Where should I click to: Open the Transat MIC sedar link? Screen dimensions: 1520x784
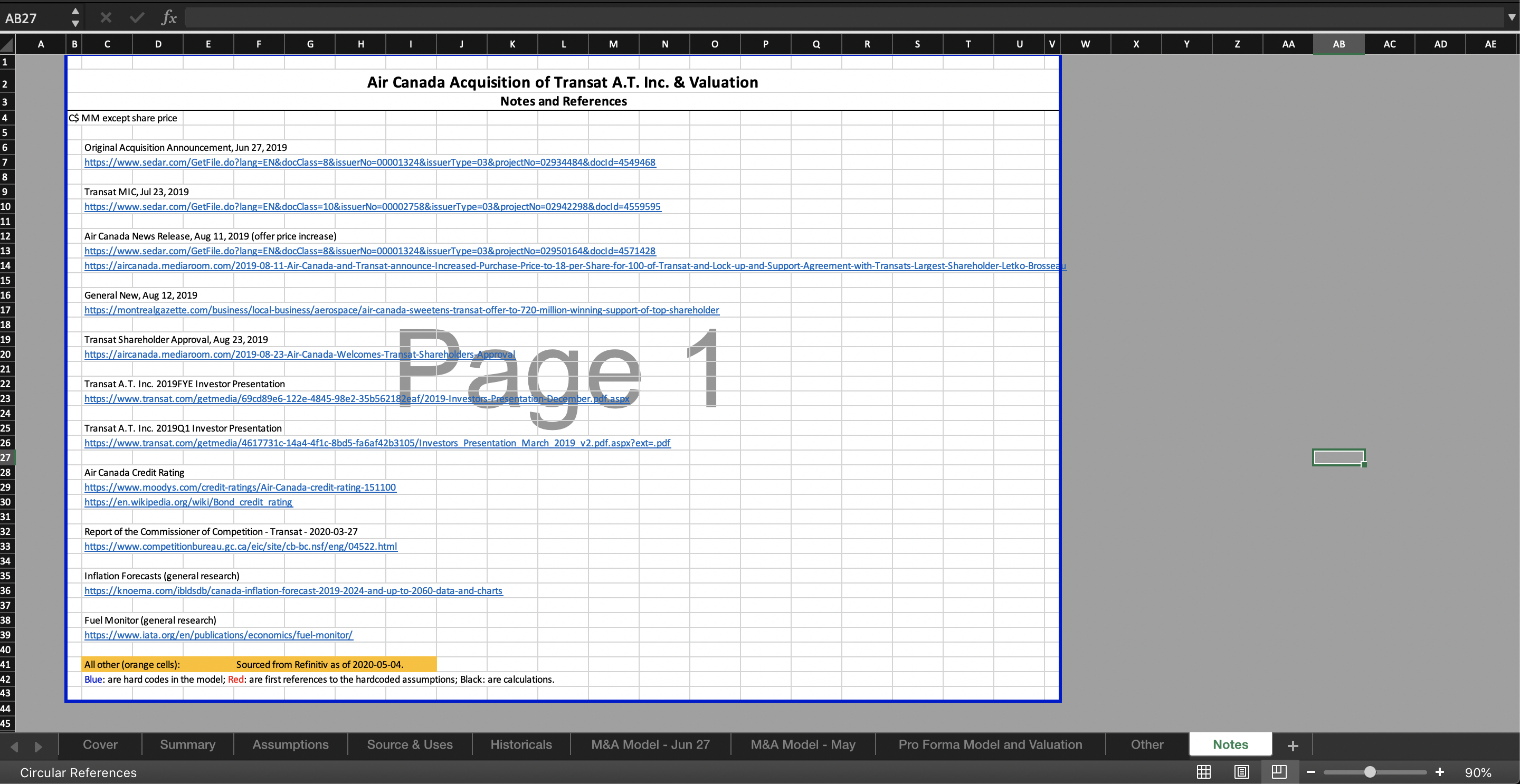(x=372, y=206)
